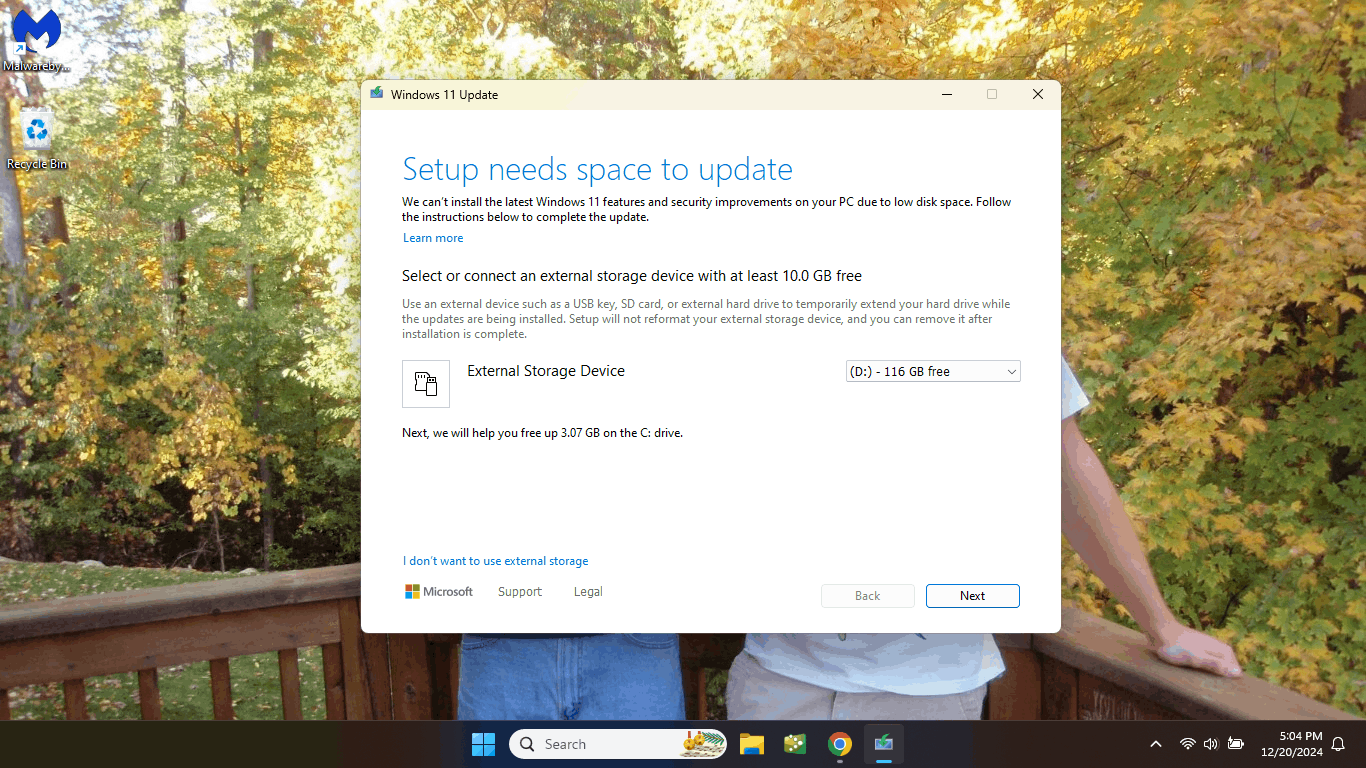The width and height of the screenshot is (1366, 768).
Task: Open File Explorer from the taskbar
Action: point(751,744)
